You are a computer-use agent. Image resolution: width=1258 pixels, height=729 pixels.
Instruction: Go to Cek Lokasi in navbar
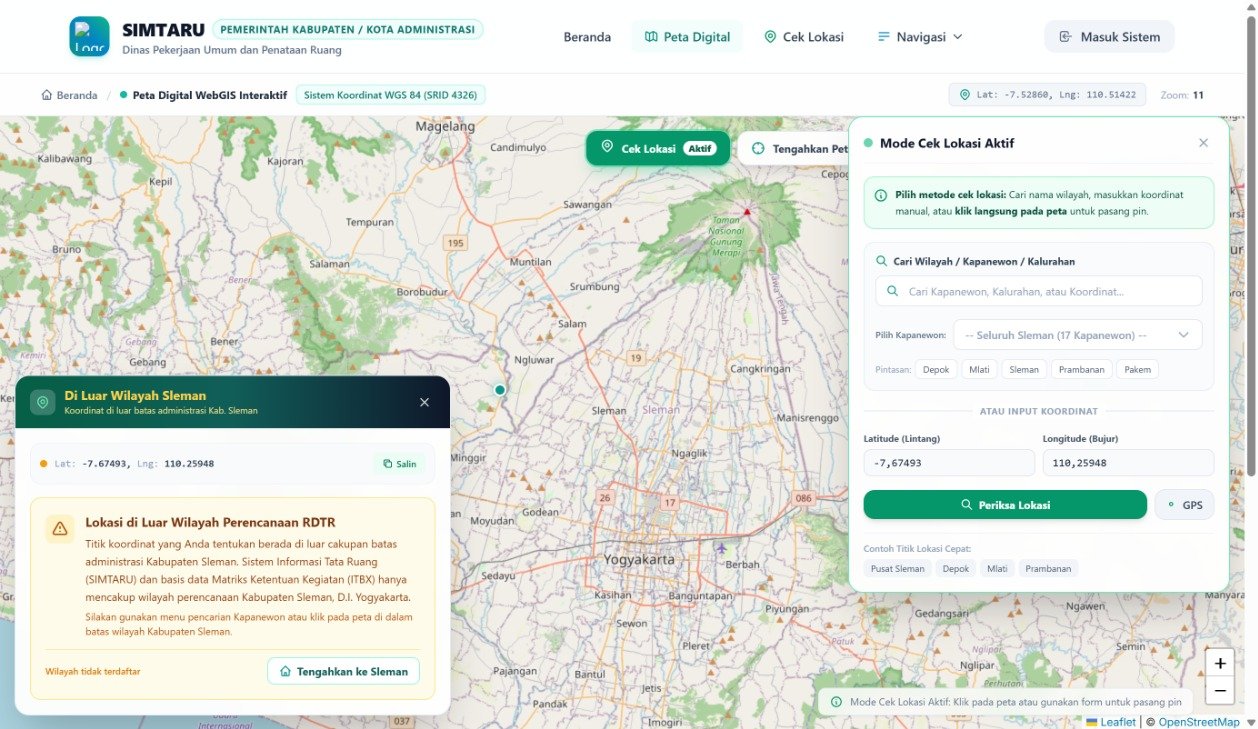pyautogui.click(x=804, y=37)
